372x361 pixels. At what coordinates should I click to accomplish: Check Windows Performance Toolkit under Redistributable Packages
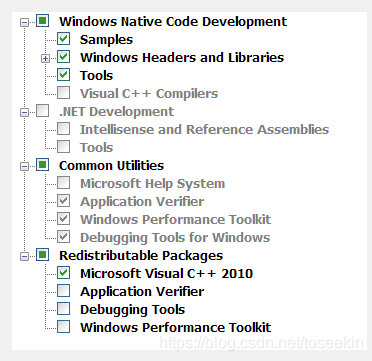63,327
